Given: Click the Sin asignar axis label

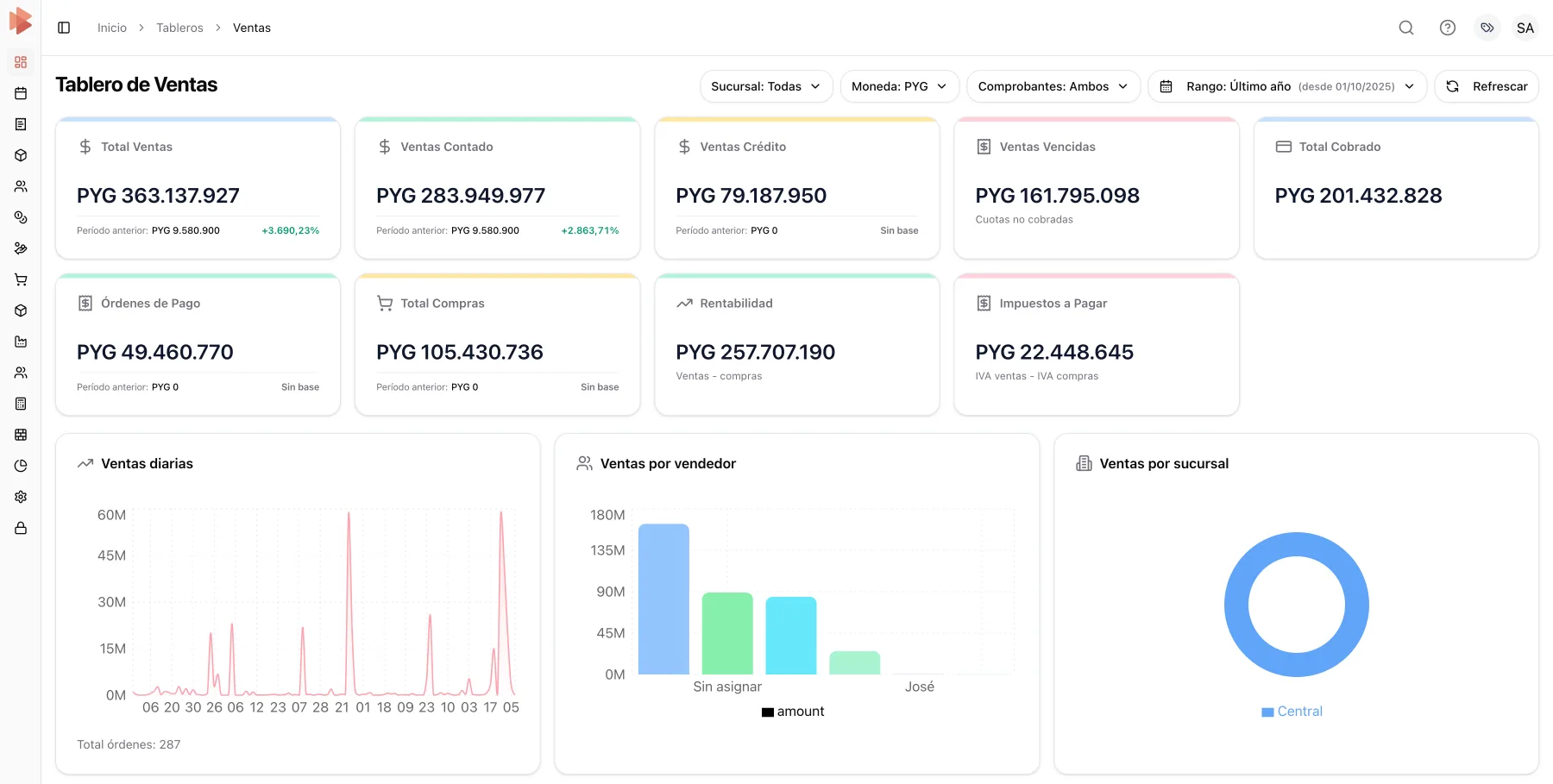Looking at the screenshot, I should coord(727,687).
